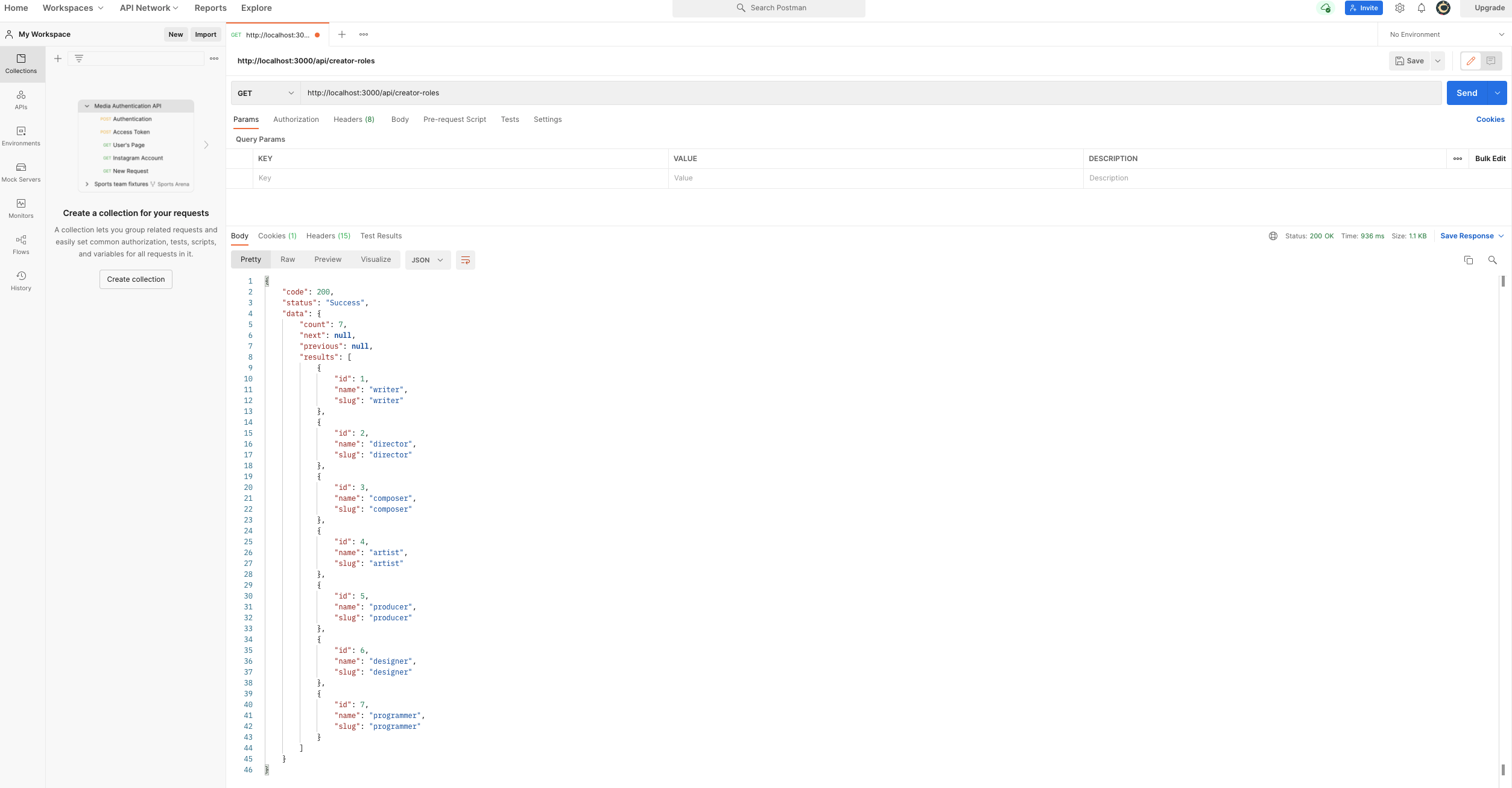The height and width of the screenshot is (788, 1512).
Task: Click the Send button
Action: (1467, 93)
